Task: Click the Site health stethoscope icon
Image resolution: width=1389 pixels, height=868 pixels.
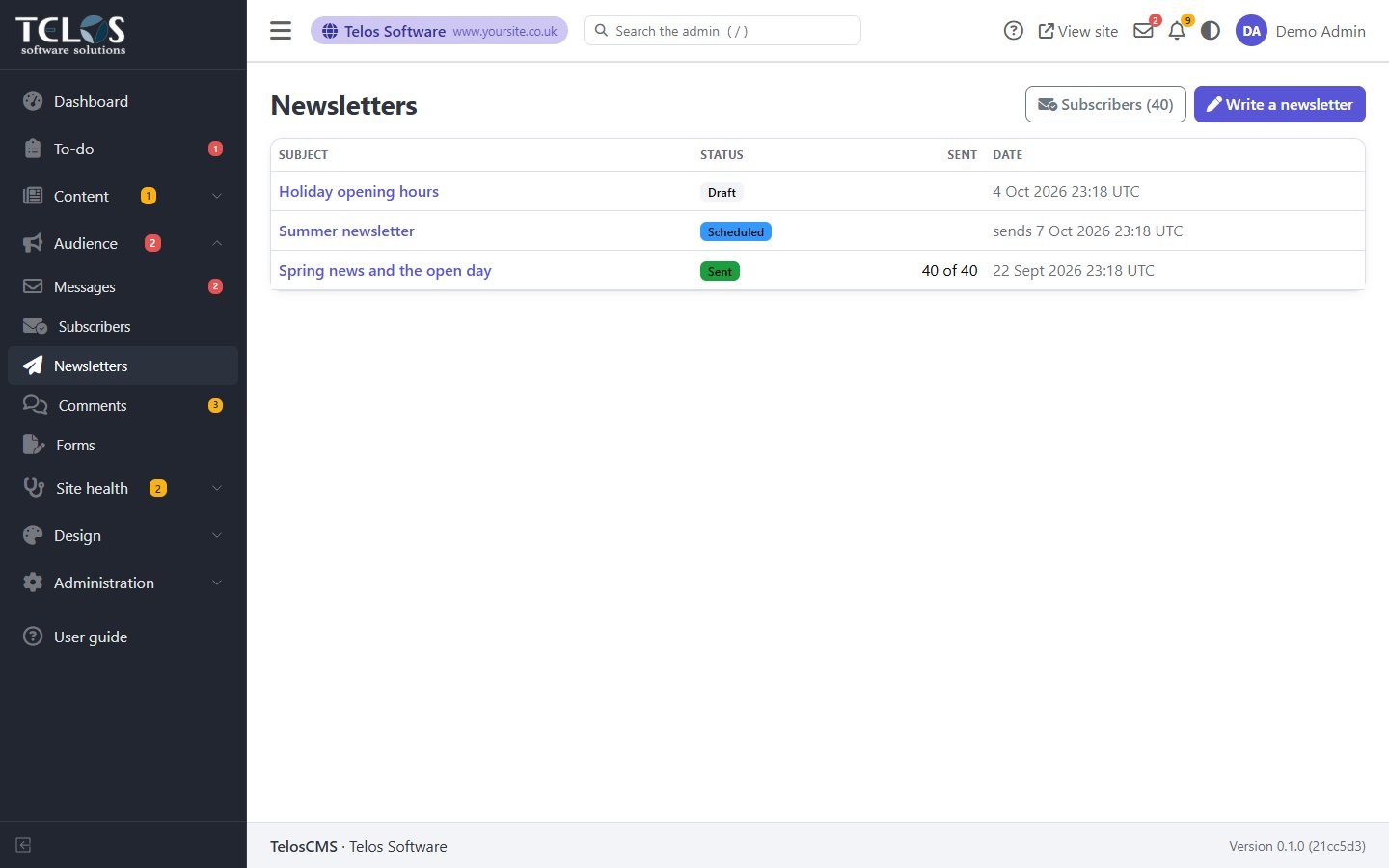Action: (34, 488)
